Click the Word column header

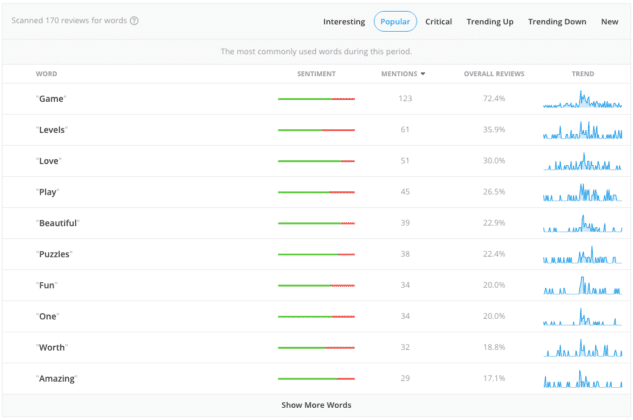click(x=46, y=74)
